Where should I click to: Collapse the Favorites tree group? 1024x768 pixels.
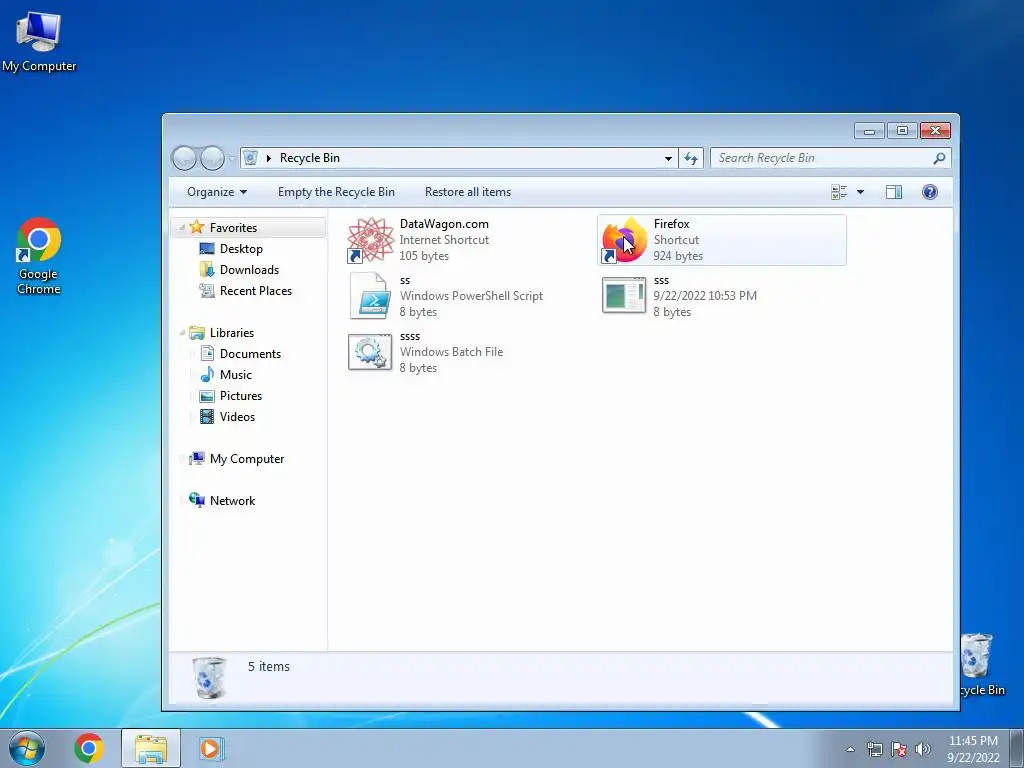[182, 228]
